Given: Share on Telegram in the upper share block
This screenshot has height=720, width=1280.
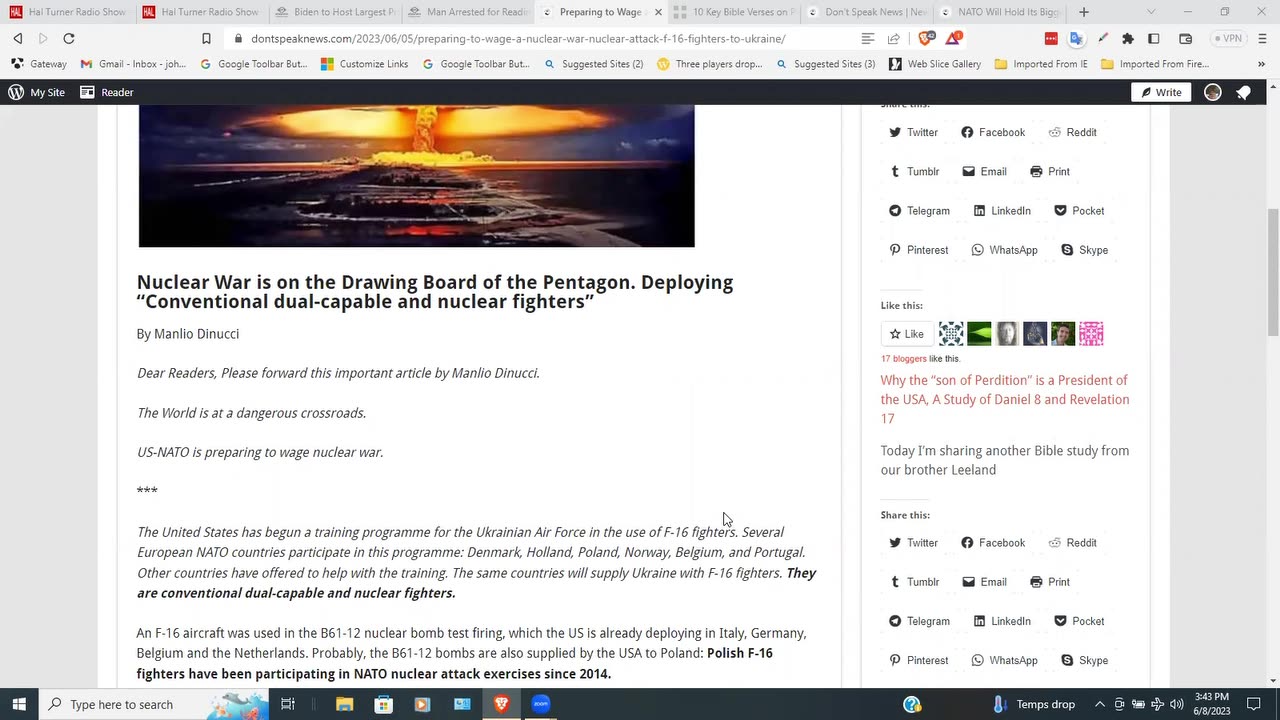Looking at the screenshot, I should 919,211.
